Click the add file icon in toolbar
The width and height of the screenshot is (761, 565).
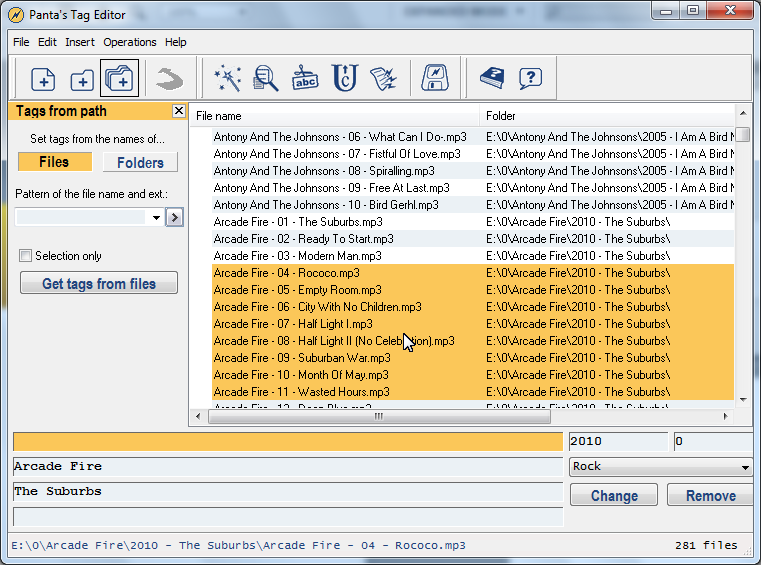pyautogui.click(x=43, y=79)
